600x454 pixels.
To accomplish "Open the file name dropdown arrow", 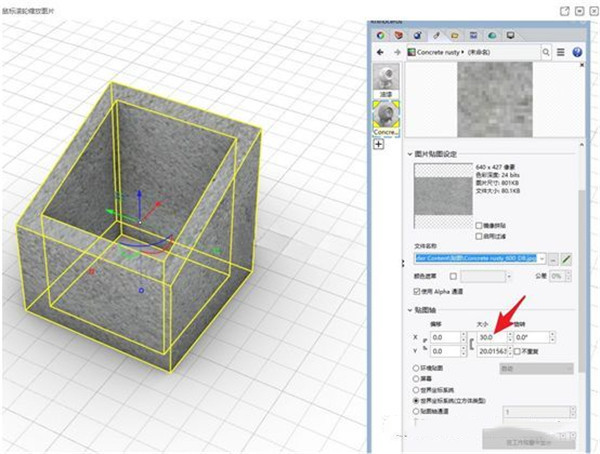I will tap(542, 259).
